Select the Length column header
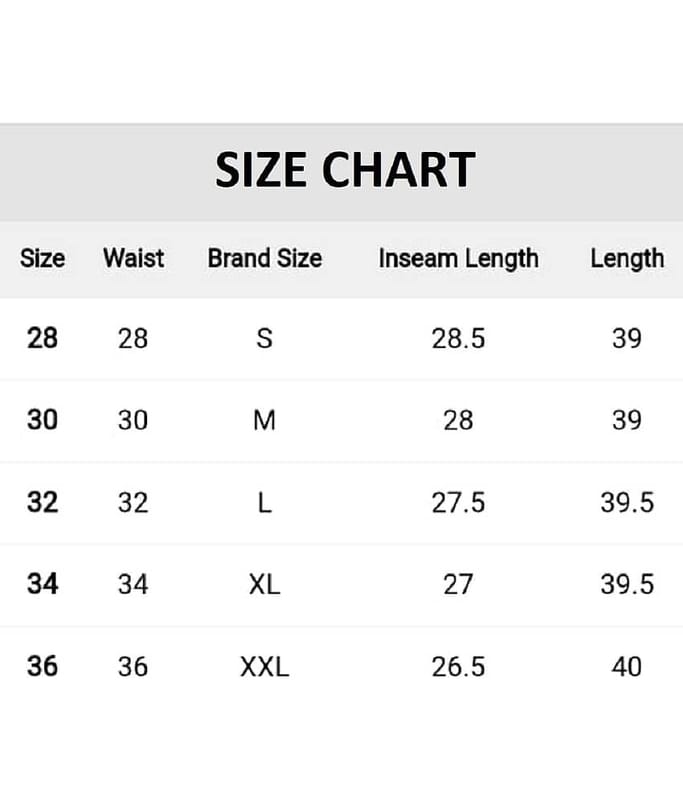Screen dimensions: 683x800 (x=626, y=258)
